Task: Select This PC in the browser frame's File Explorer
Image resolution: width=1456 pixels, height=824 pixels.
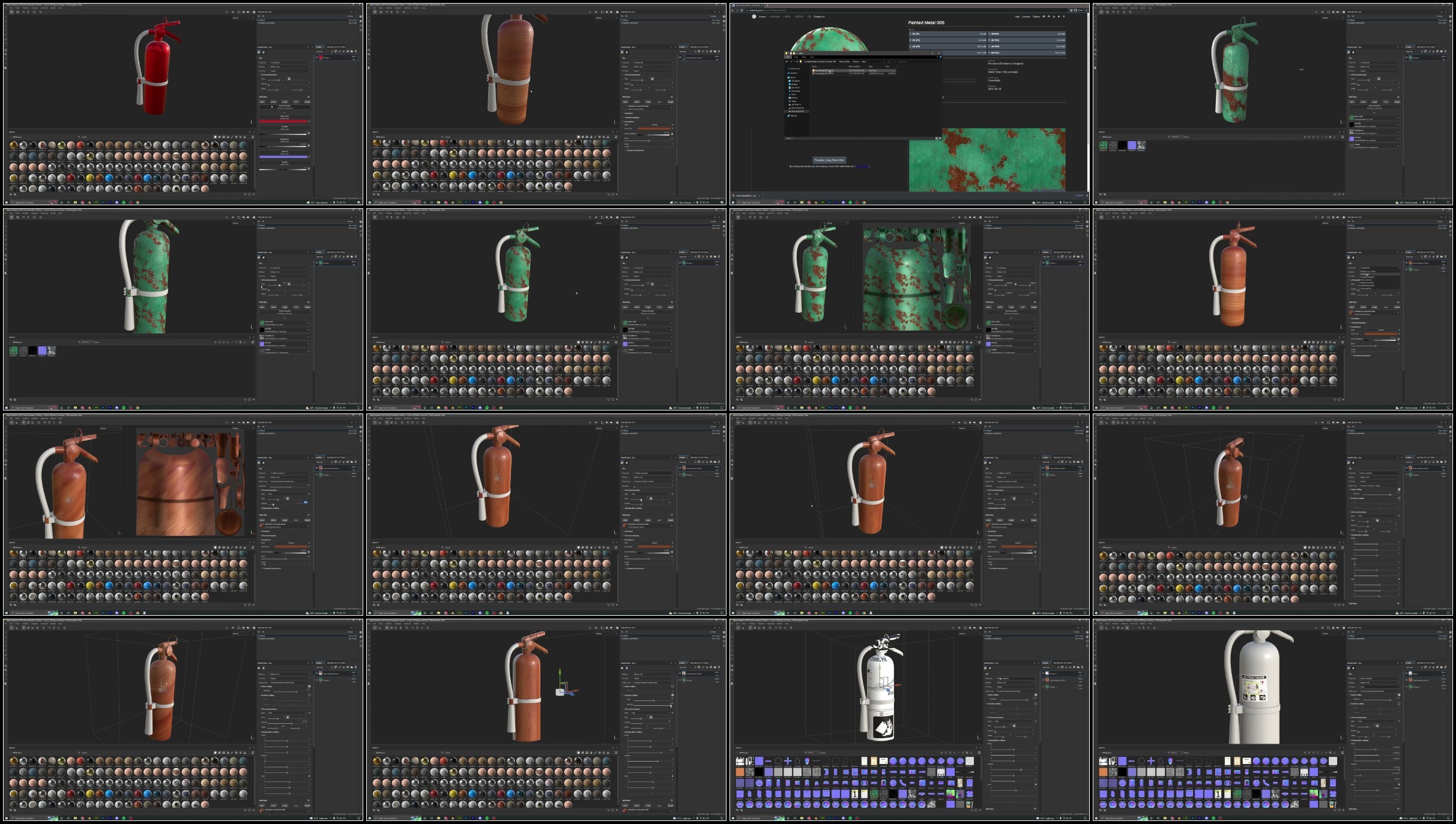Action: coord(793,77)
